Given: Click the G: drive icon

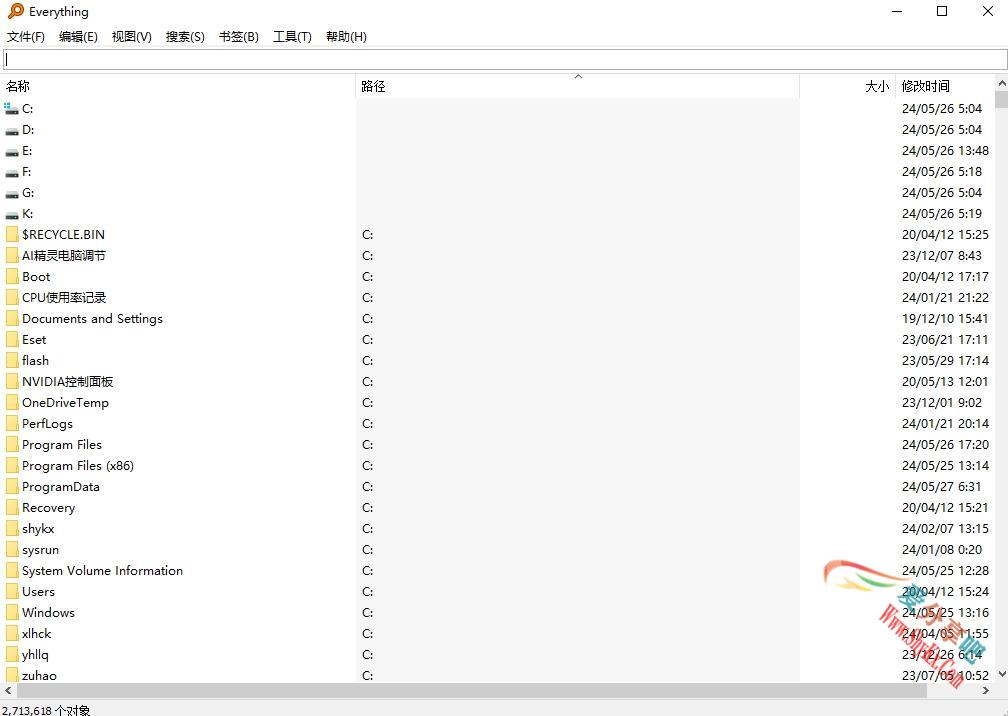Looking at the screenshot, I should click(x=12, y=193).
